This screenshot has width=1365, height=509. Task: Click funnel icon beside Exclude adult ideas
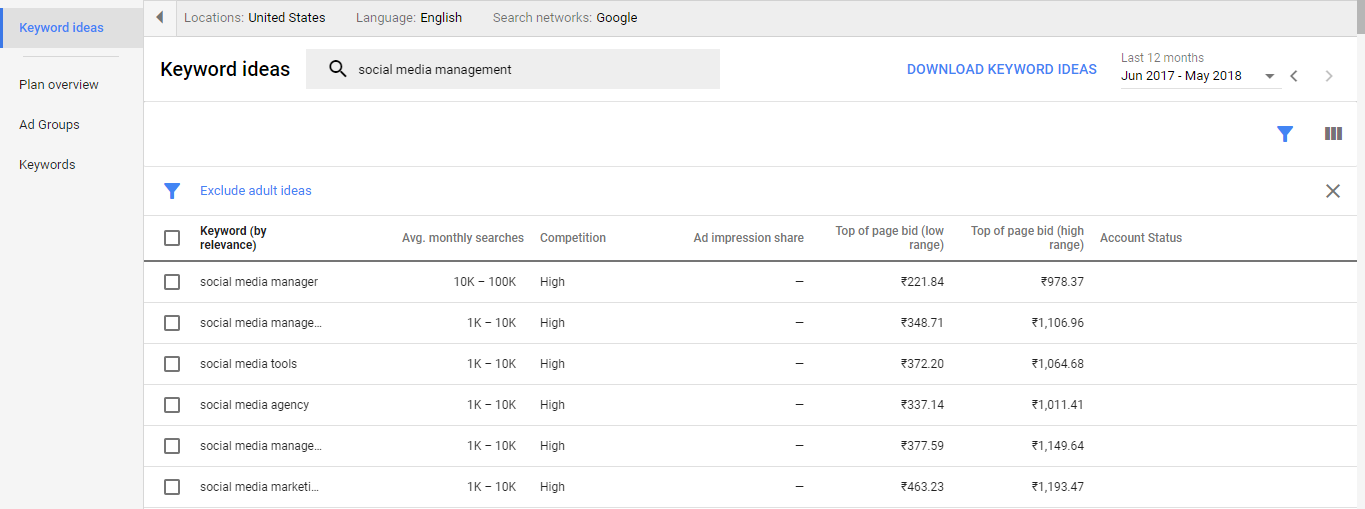[x=172, y=191]
